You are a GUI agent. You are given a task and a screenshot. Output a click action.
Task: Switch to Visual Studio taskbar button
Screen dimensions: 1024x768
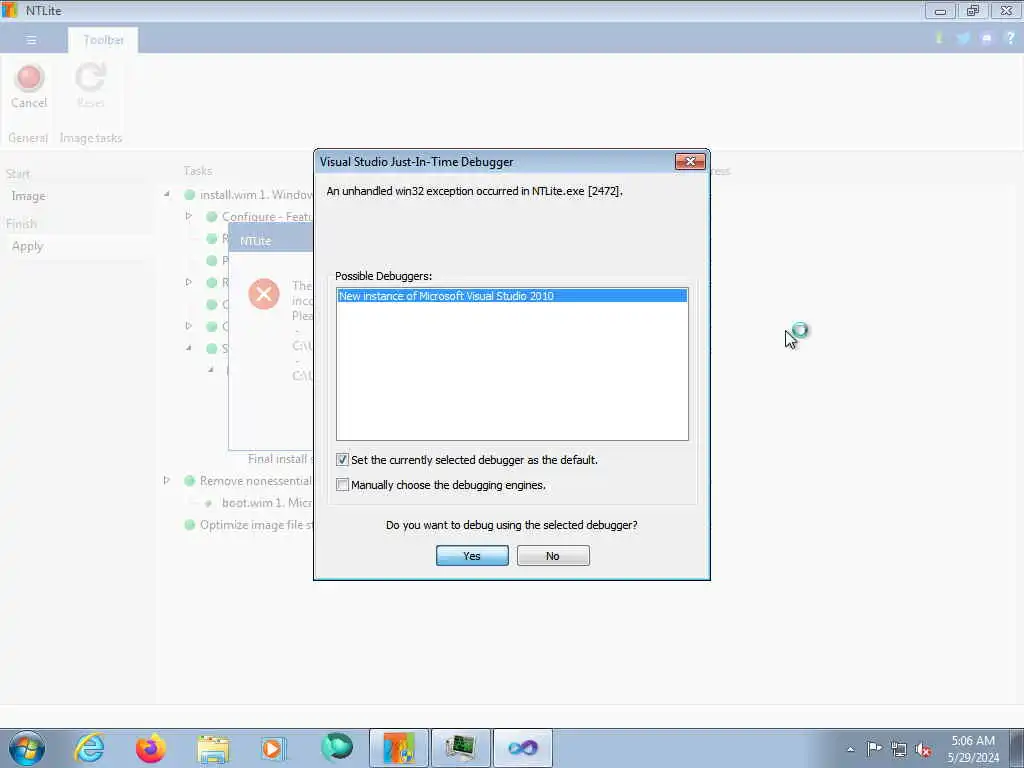522,748
